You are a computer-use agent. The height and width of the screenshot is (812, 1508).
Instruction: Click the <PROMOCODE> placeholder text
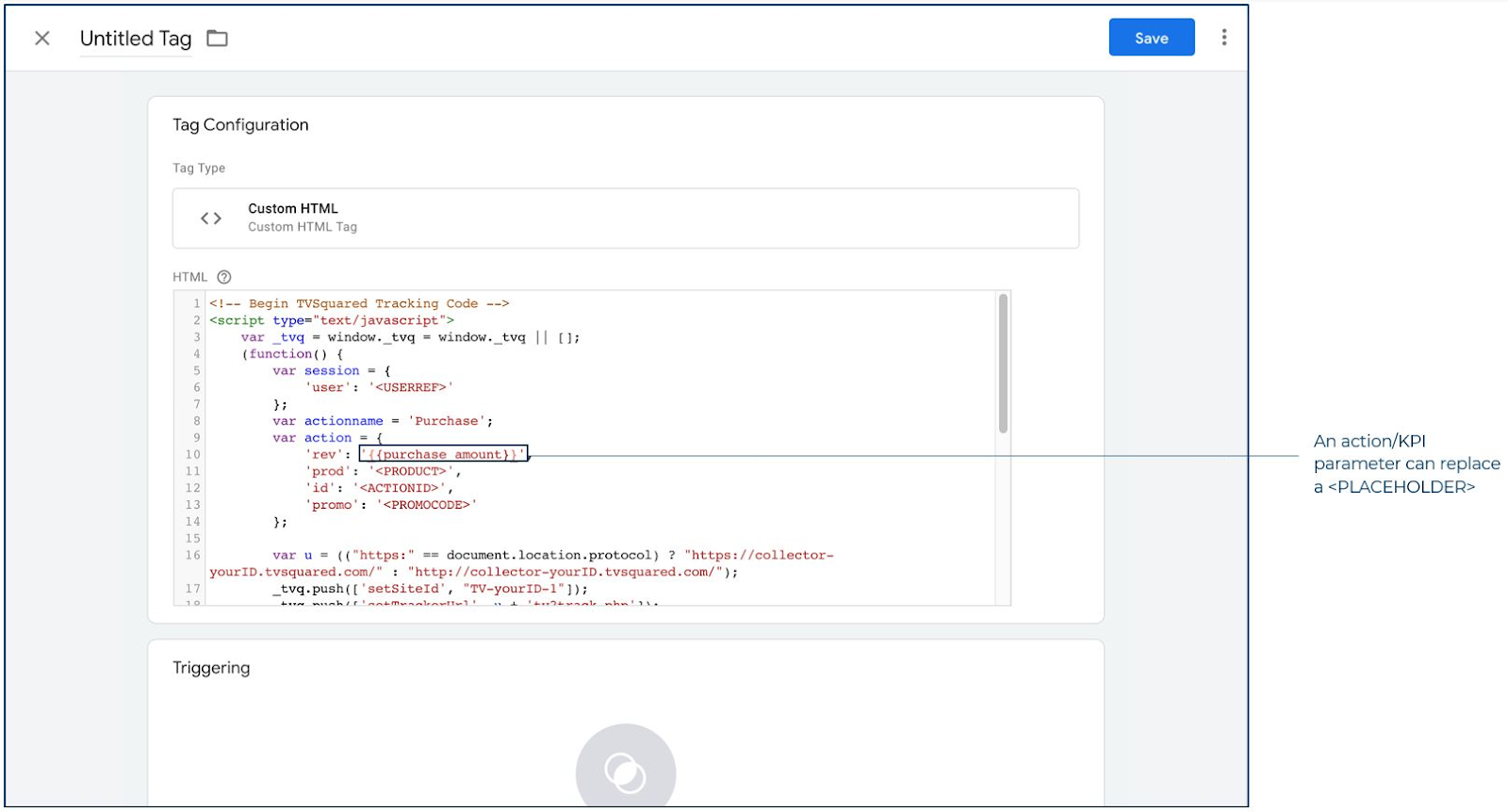(x=426, y=505)
